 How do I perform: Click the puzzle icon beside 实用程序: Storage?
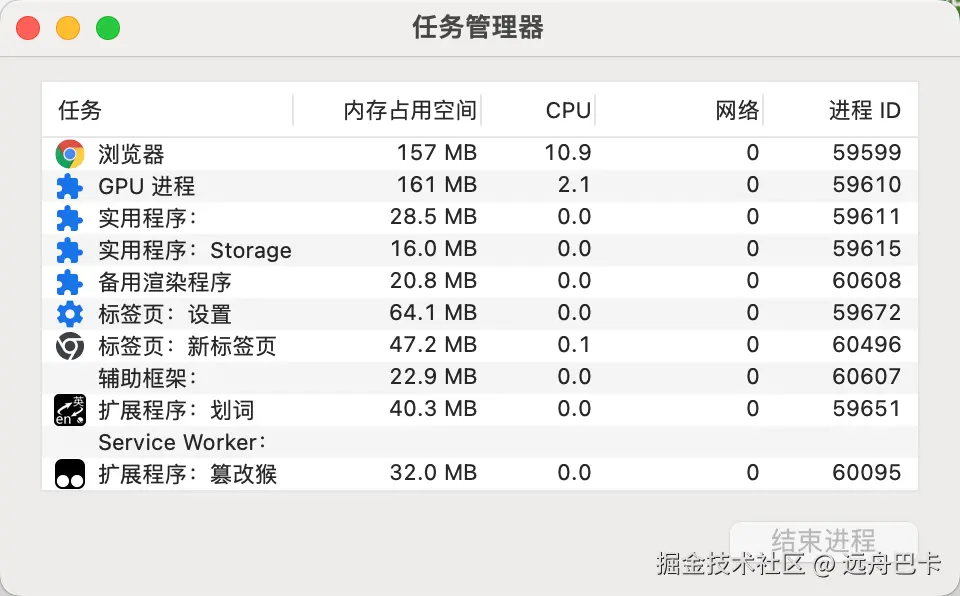(x=69, y=250)
